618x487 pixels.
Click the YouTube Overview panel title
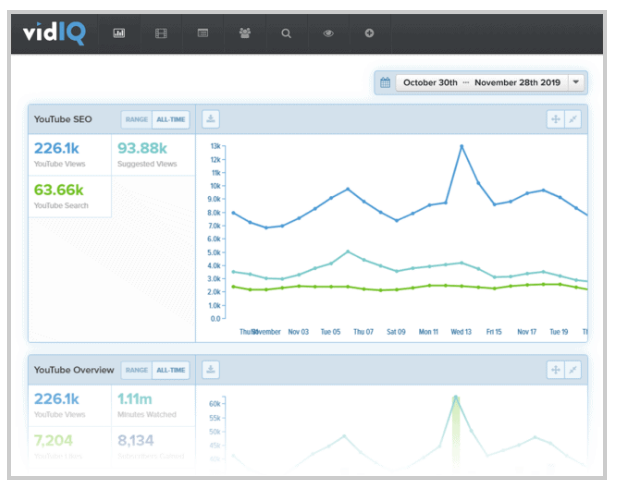[x=74, y=370]
